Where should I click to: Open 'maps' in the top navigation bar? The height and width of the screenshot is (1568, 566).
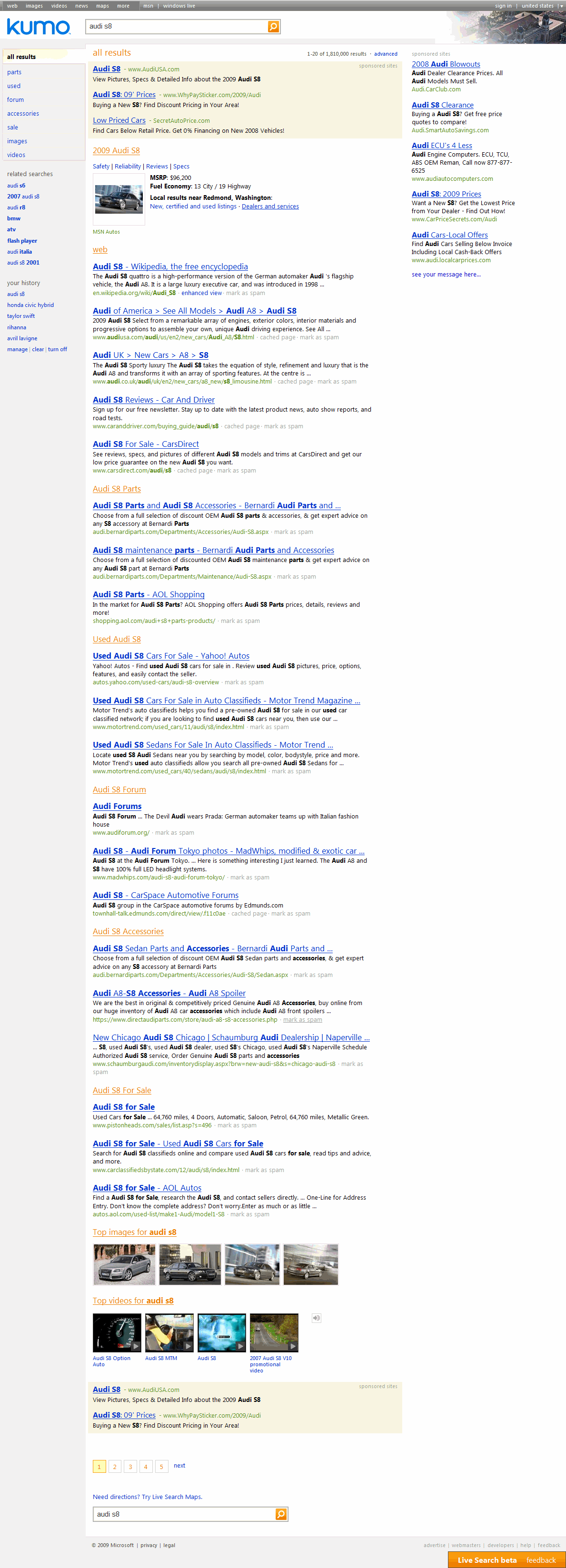point(102,6)
